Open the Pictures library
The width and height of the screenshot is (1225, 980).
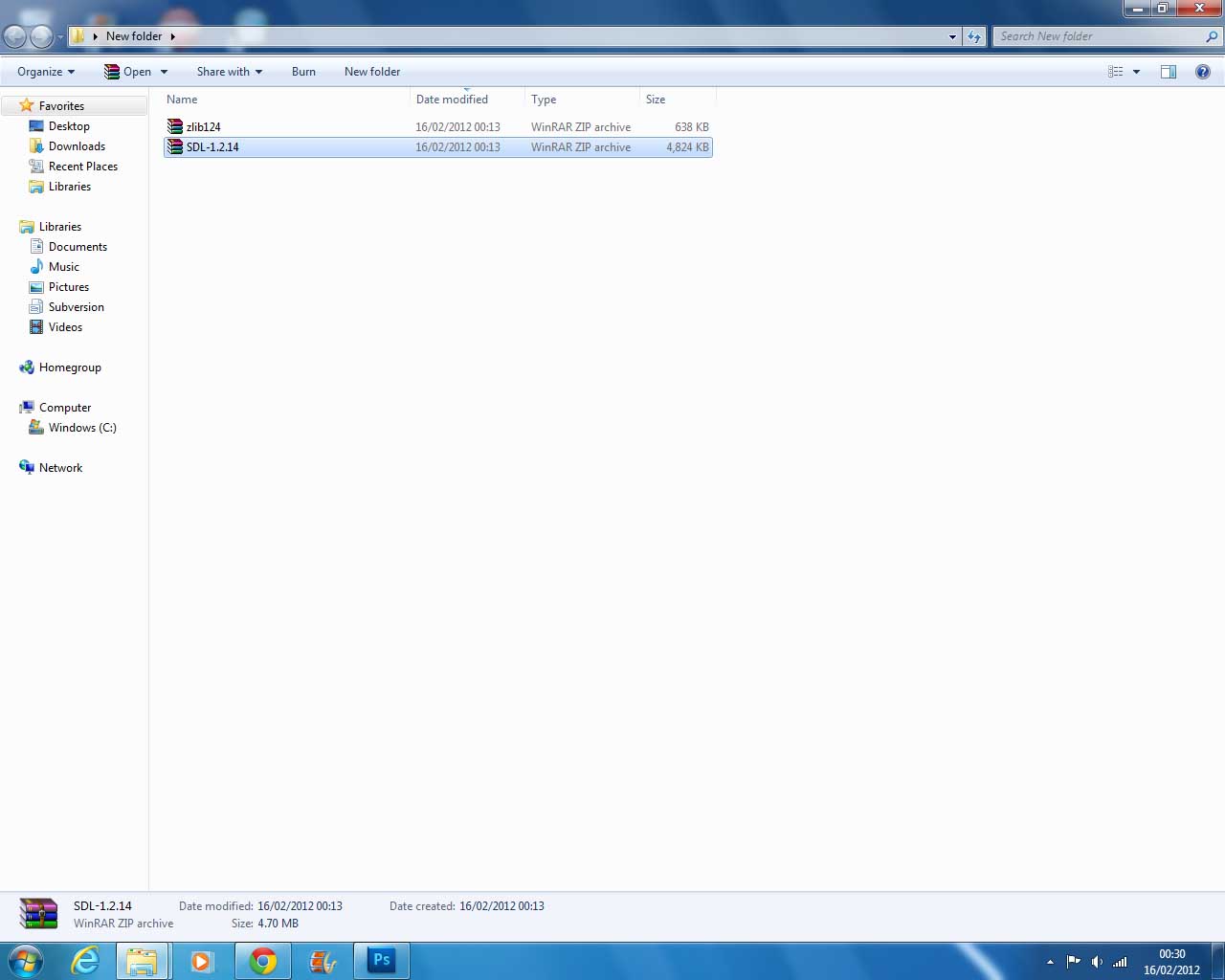pyautogui.click(x=69, y=287)
